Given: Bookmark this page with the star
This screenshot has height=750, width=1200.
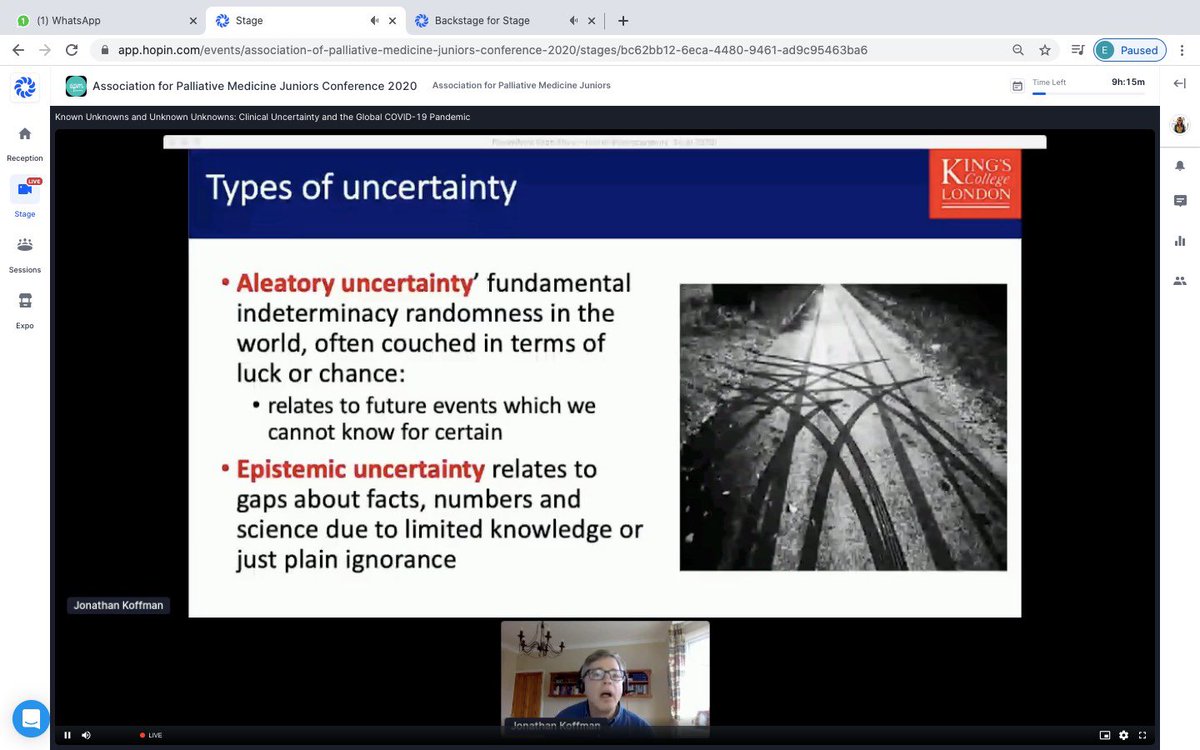Looking at the screenshot, I should pos(1045,50).
